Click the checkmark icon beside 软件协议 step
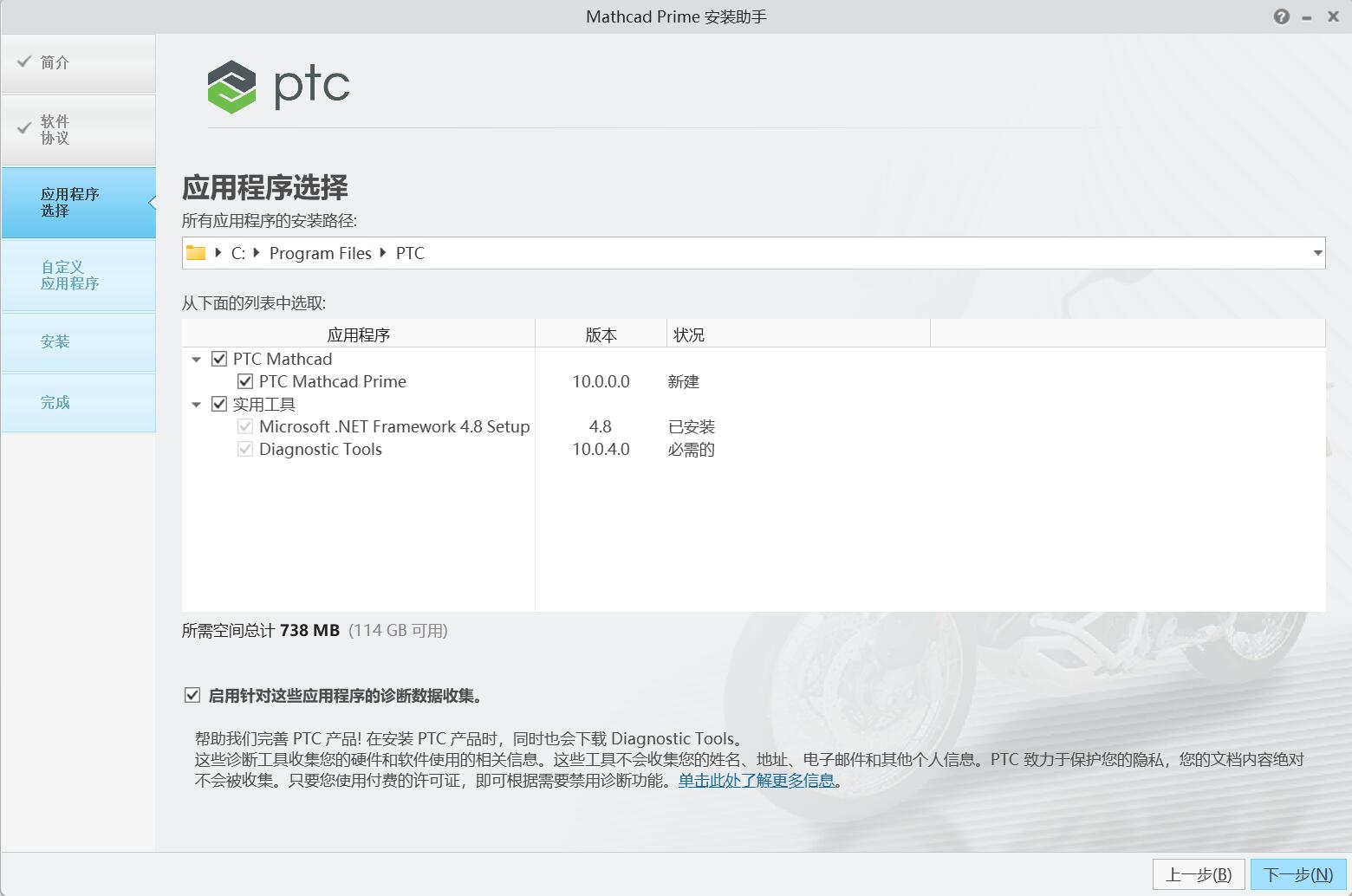1352x896 pixels. pos(22,128)
